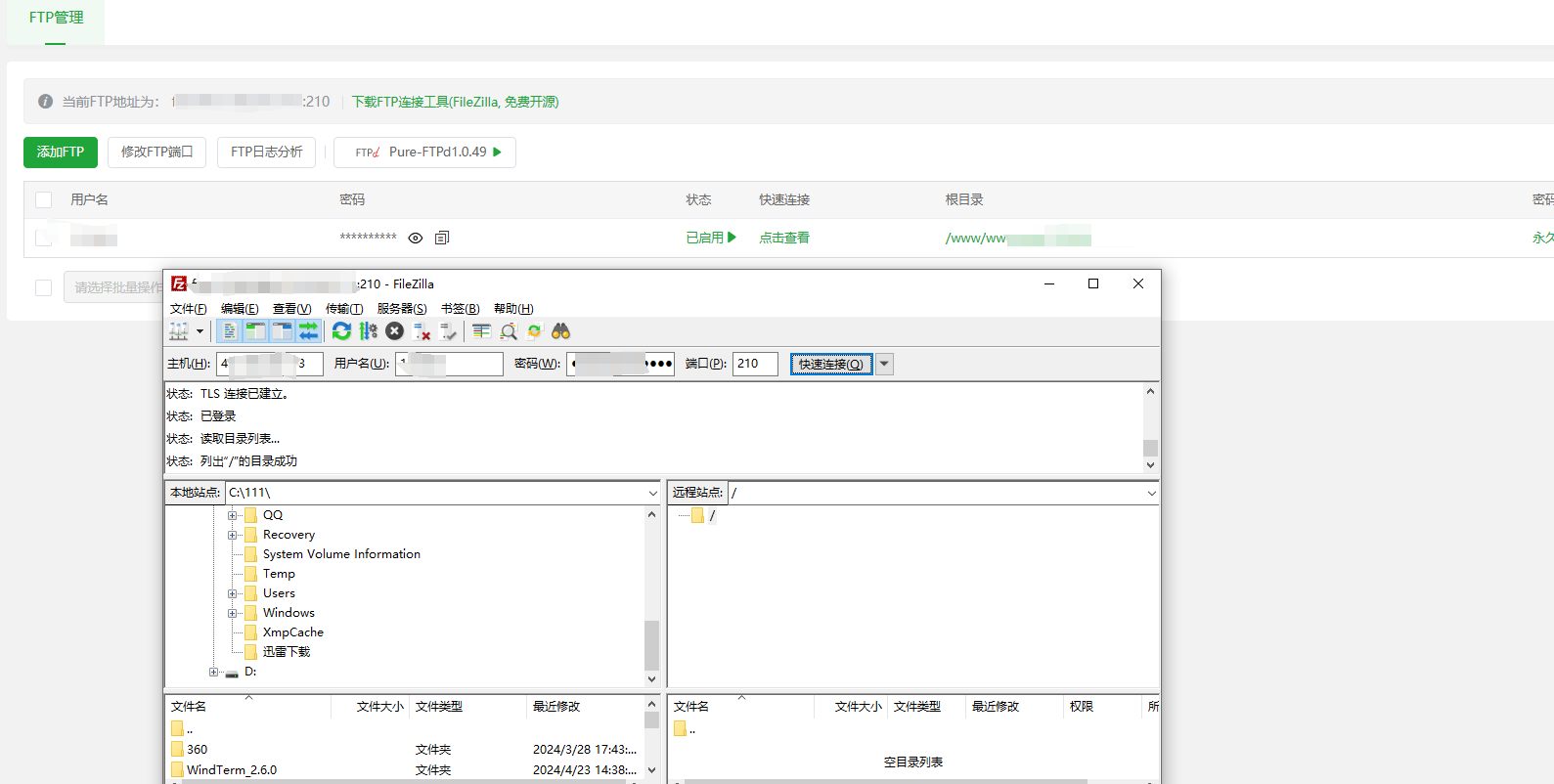The image size is (1554, 784).
Task: Open the Site Manager icon in FileZilla
Action: [179, 331]
